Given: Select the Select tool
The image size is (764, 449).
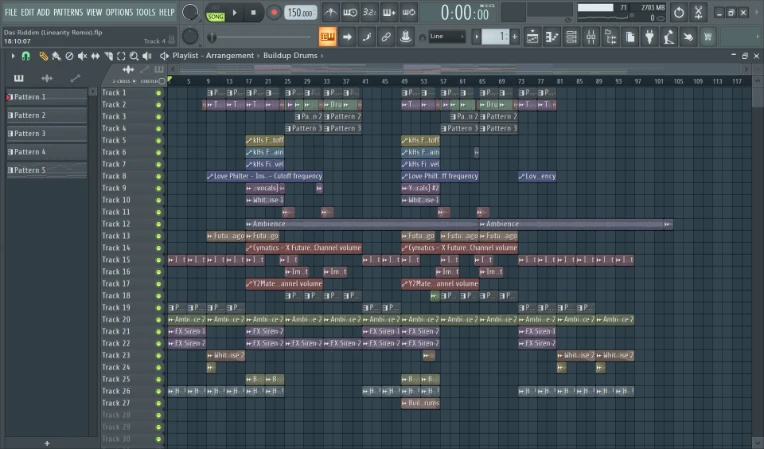Looking at the screenshot, I should [x=121, y=56].
